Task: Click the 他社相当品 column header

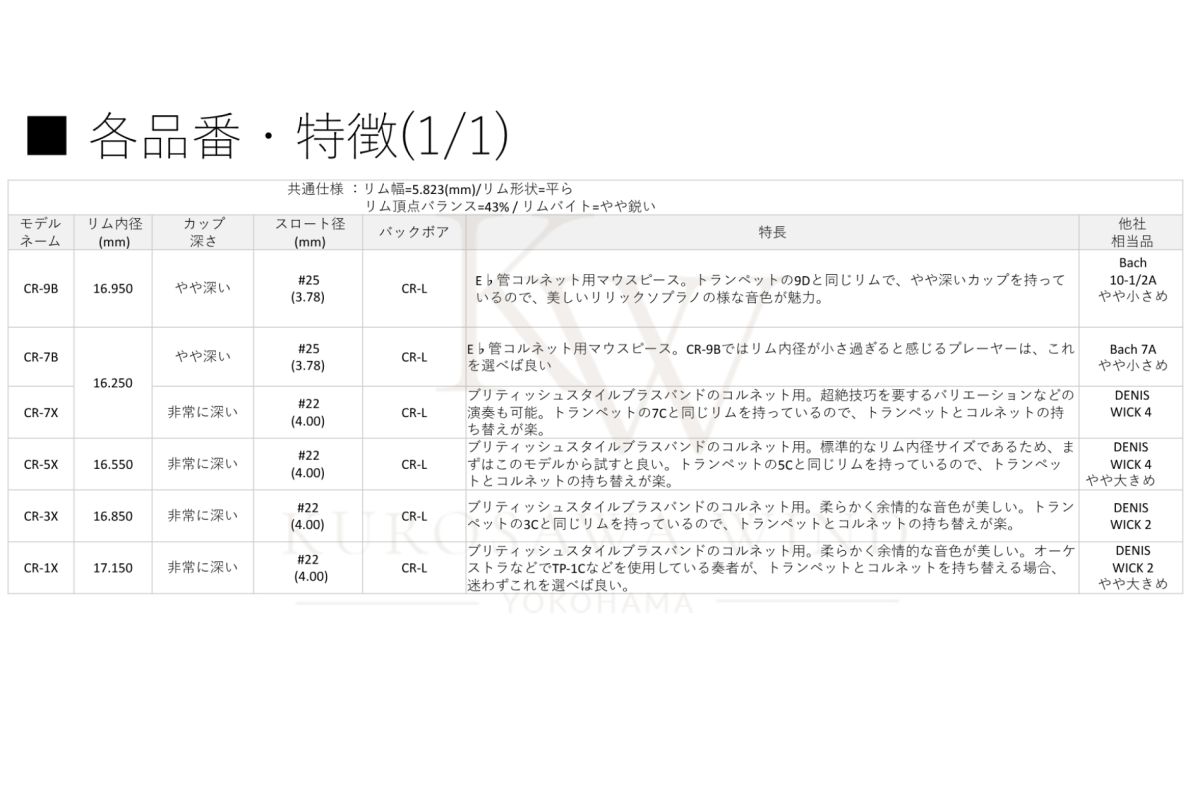Action: click(x=1131, y=232)
